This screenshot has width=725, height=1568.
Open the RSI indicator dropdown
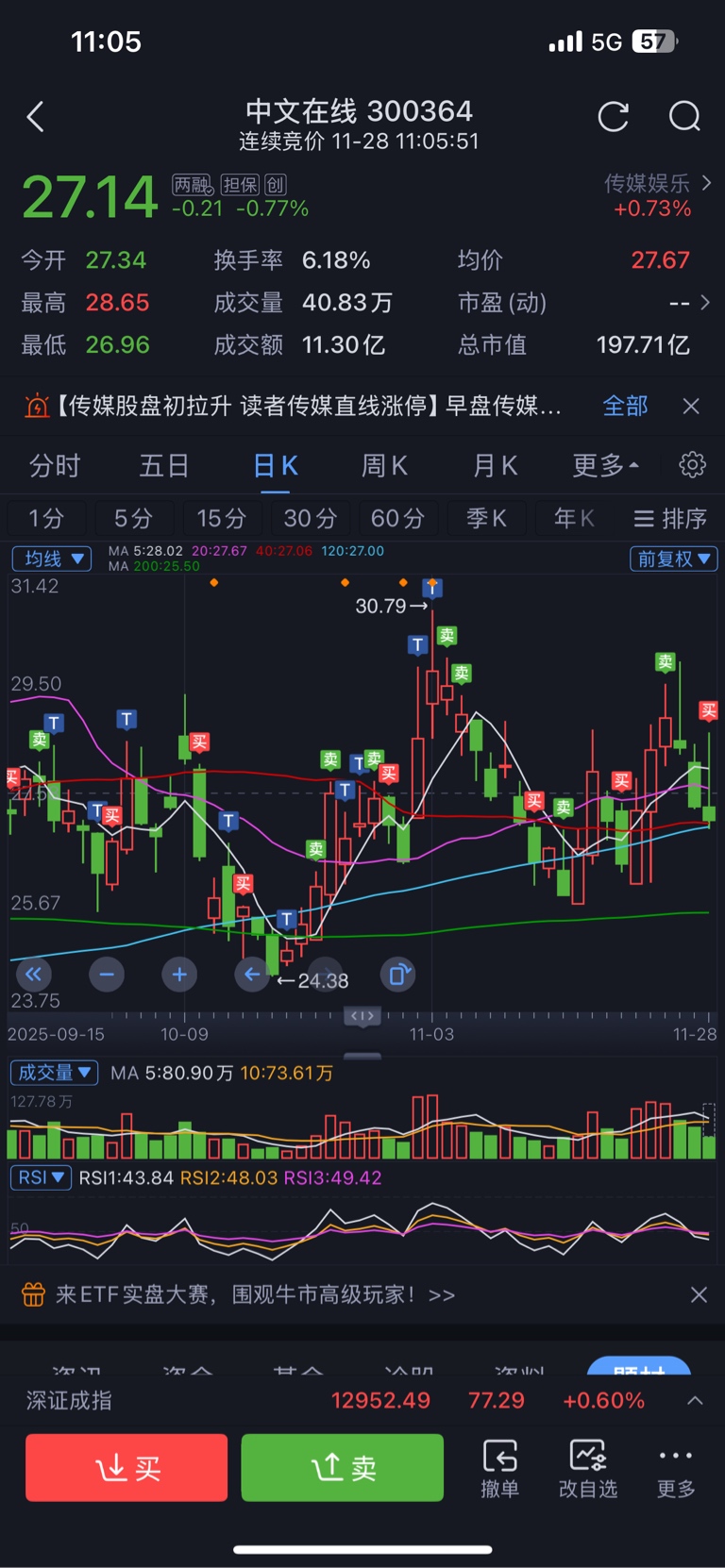click(x=41, y=1177)
